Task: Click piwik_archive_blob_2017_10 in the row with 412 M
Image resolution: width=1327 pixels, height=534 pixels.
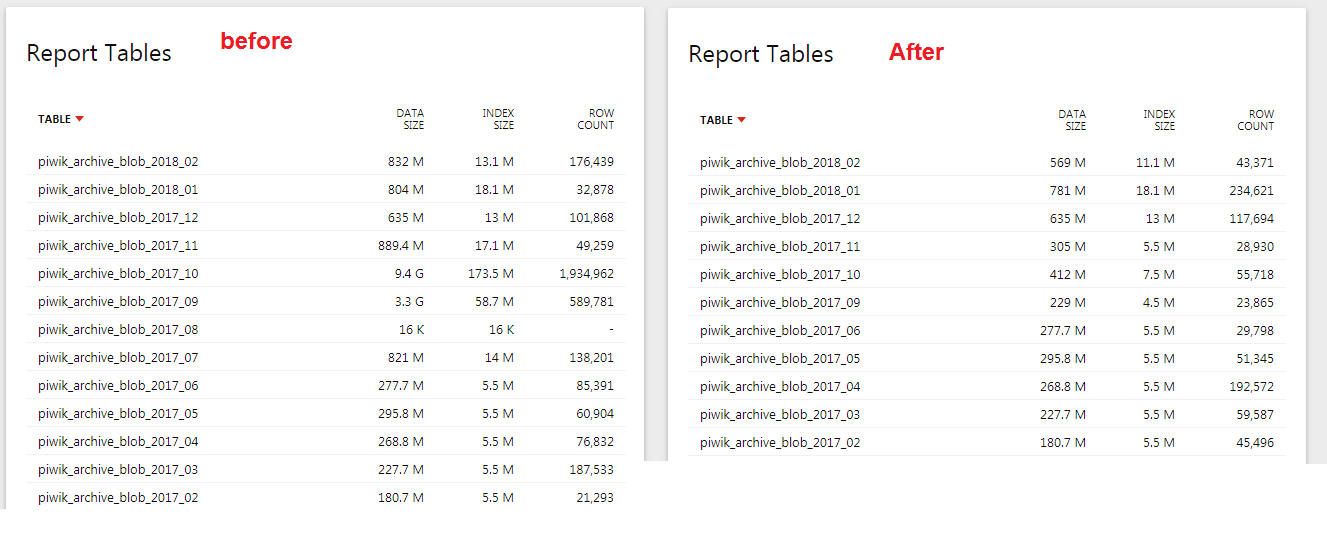Action: 780,274
